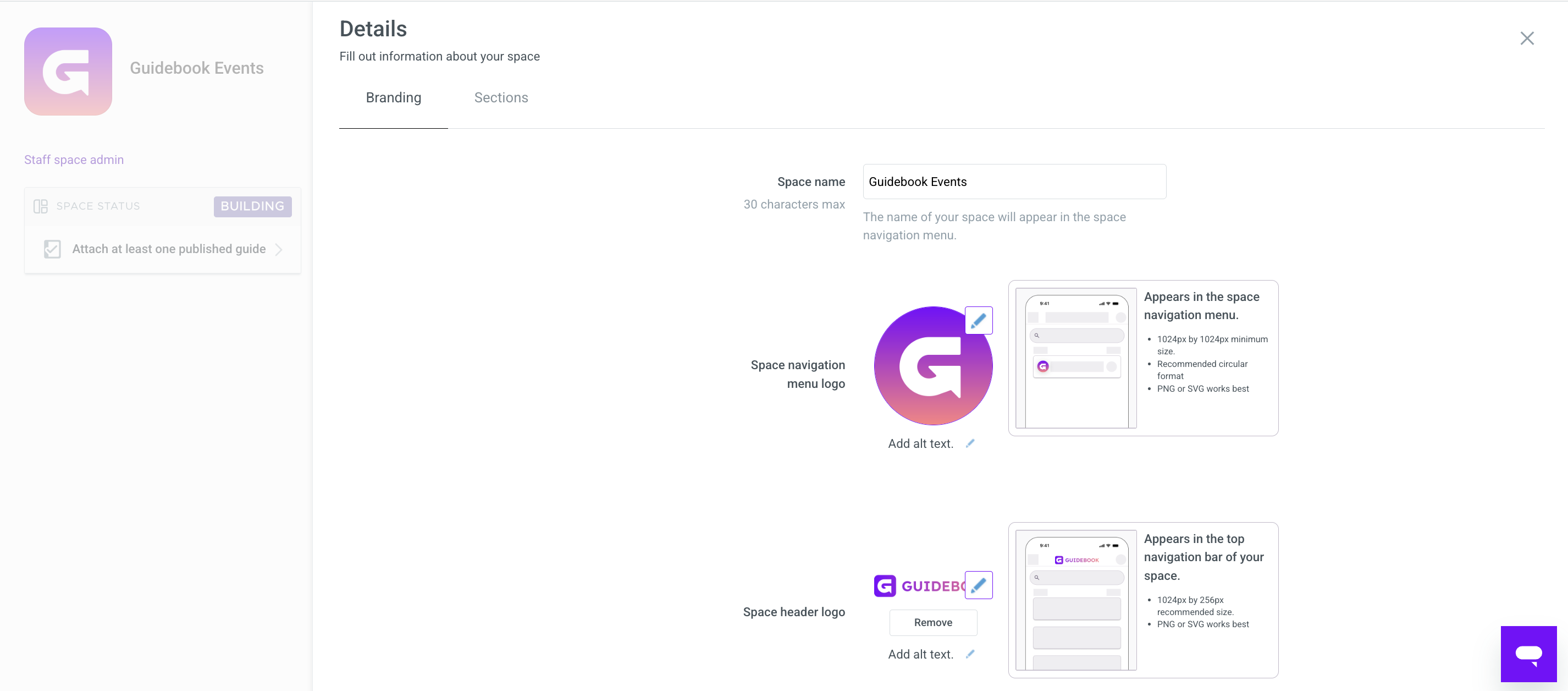Click Add alt text under the navigation menu logo
The image size is (1568, 691).
point(920,443)
